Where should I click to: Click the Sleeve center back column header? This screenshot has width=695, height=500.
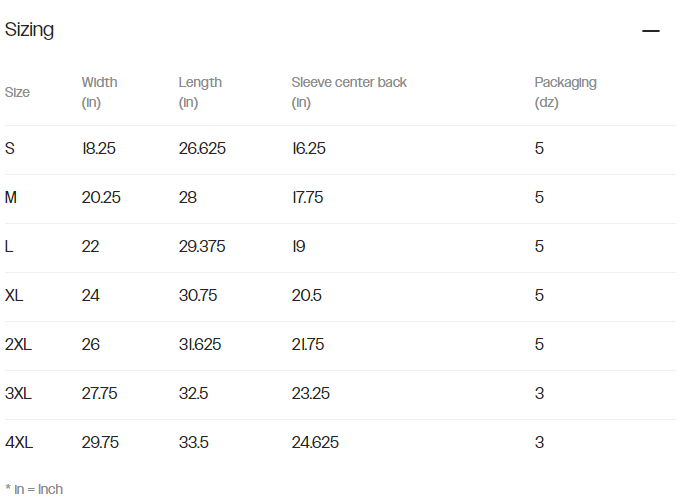click(x=349, y=92)
